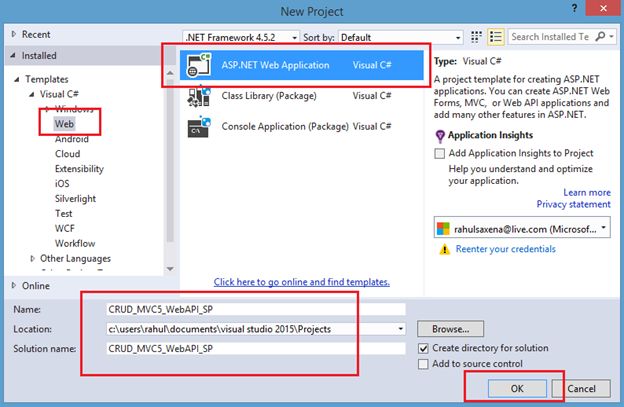Viewport: 624px width, 407px height.
Task: Click the Microsoft account logo icon
Action: (443, 229)
